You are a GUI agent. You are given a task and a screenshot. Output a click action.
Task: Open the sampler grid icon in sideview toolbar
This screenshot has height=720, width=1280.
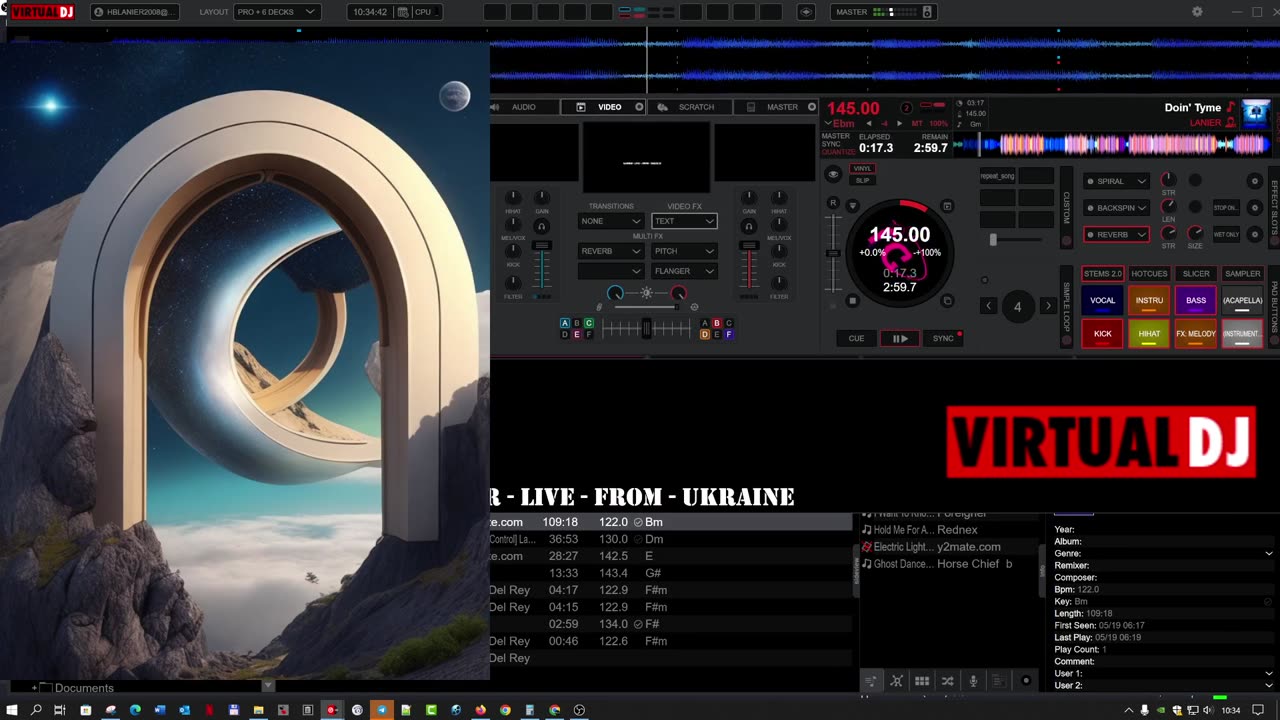[922, 681]
